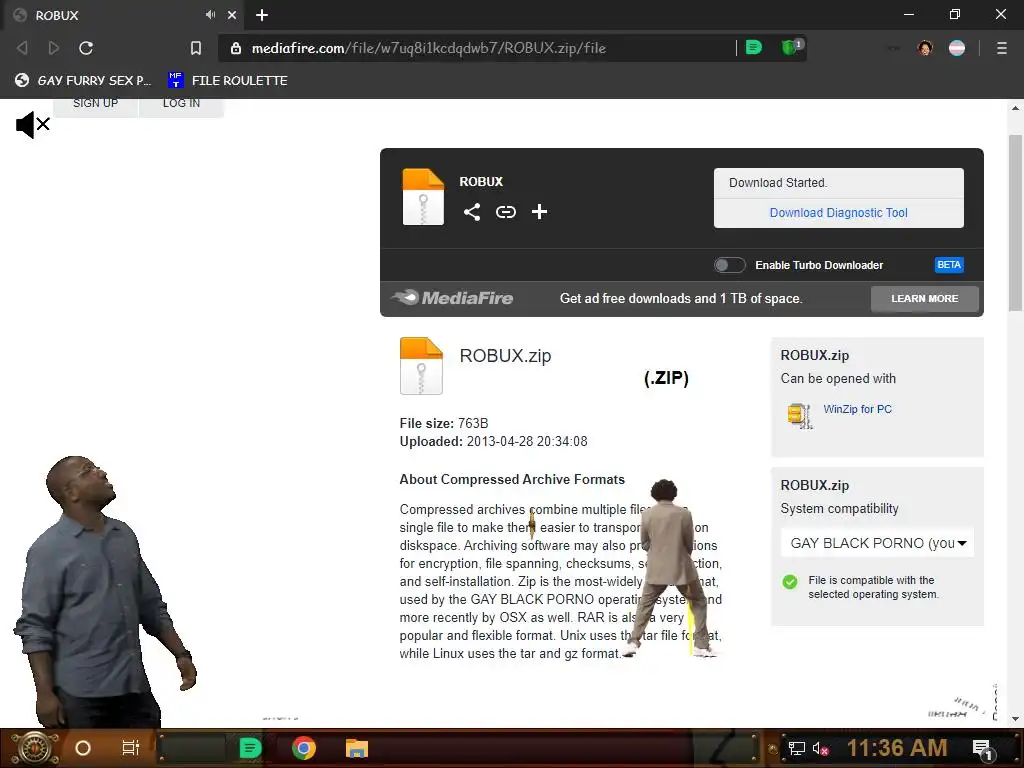Screen dimensions: 1024x768
Task: Click the 11:36 AM taskbar clock
Action: (897, 748)
